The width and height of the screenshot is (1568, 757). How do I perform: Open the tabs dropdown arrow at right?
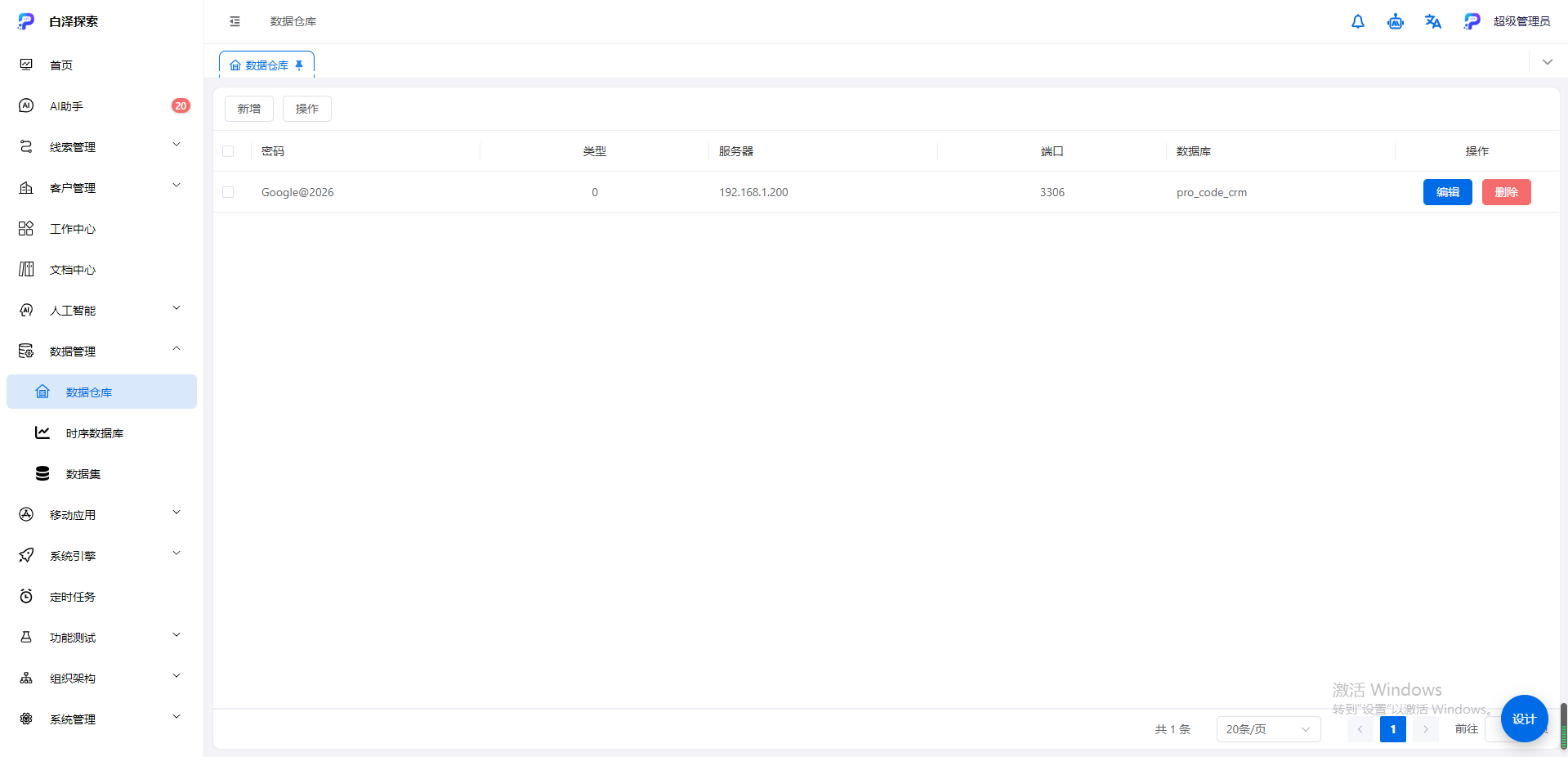tap(1548, 62)
